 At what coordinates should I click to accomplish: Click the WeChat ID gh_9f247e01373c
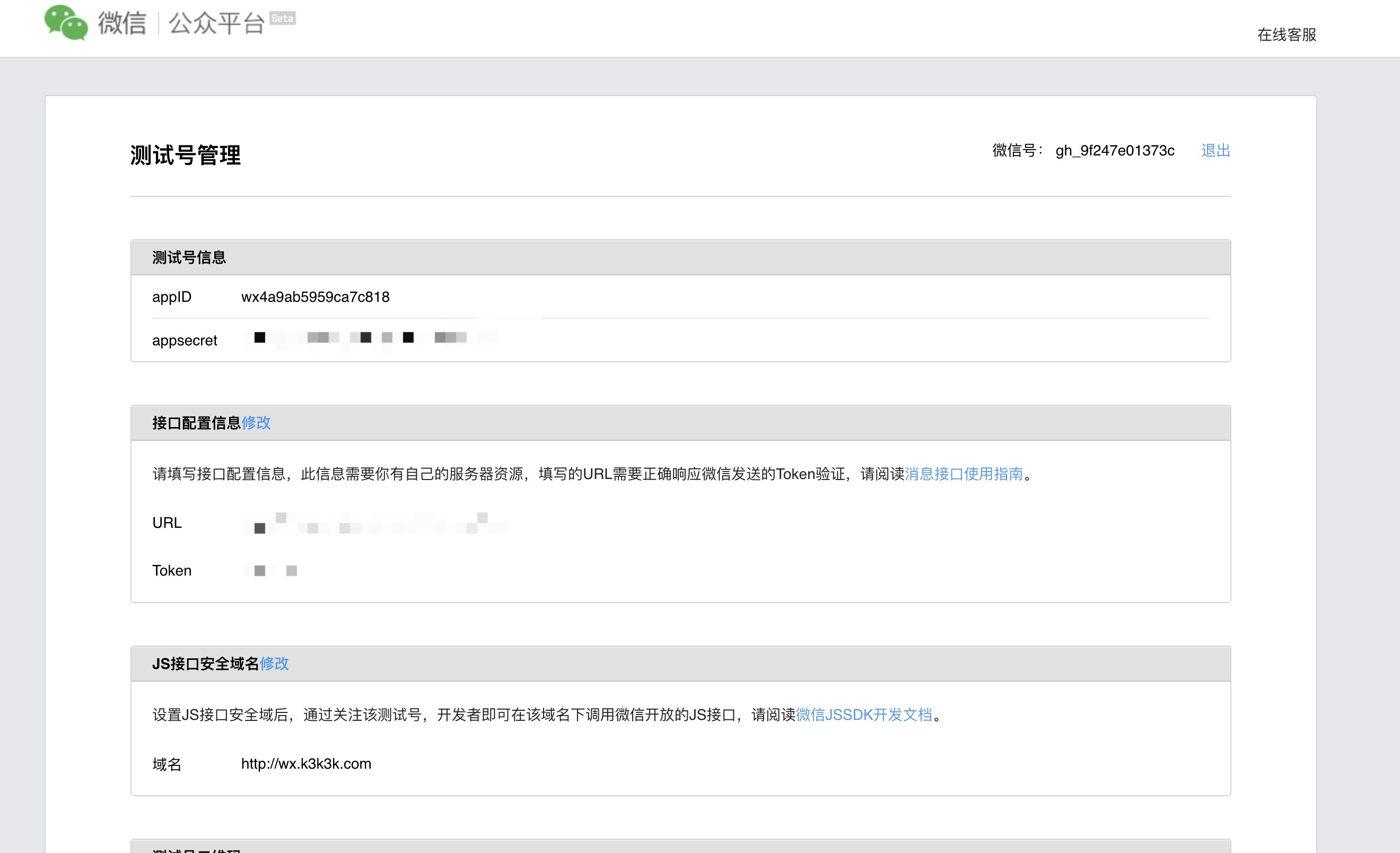tap(1114, 151)
